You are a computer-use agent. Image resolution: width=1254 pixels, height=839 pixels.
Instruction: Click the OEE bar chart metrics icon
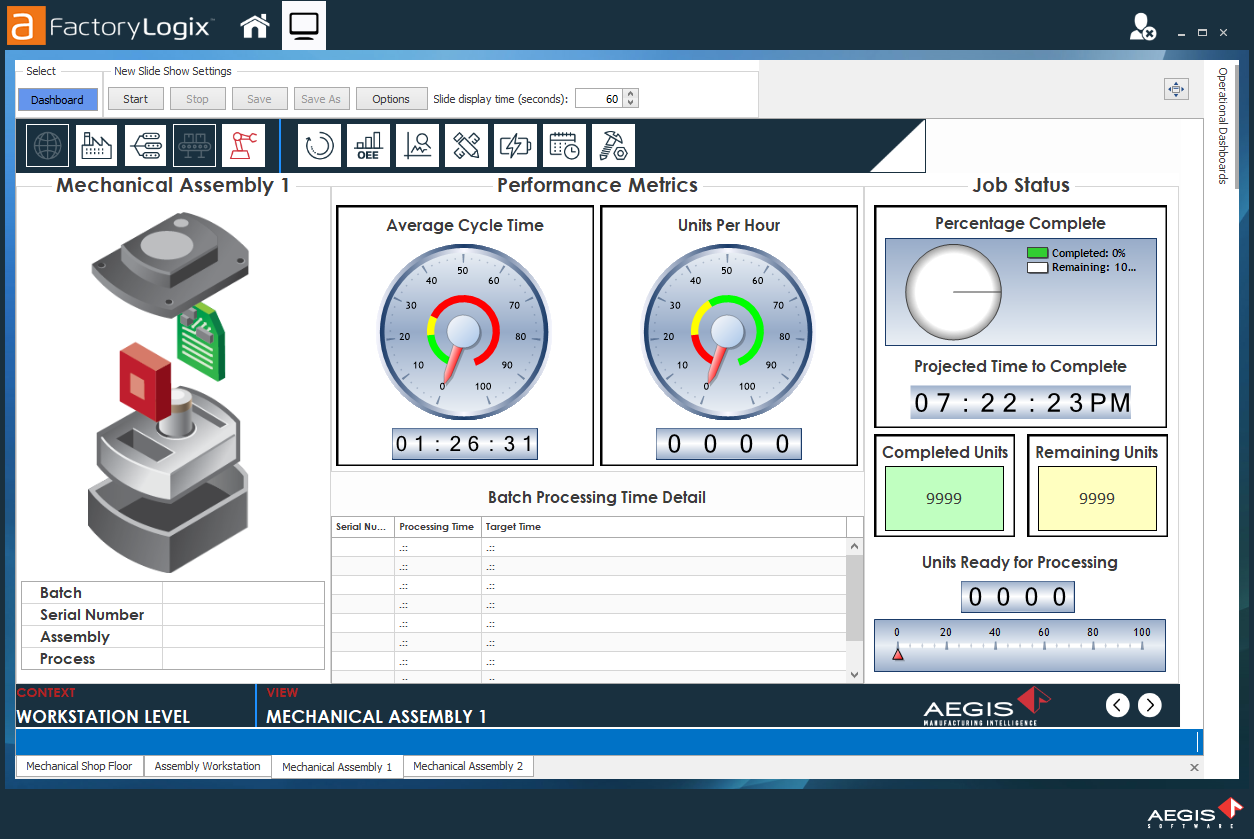[368, 145]
